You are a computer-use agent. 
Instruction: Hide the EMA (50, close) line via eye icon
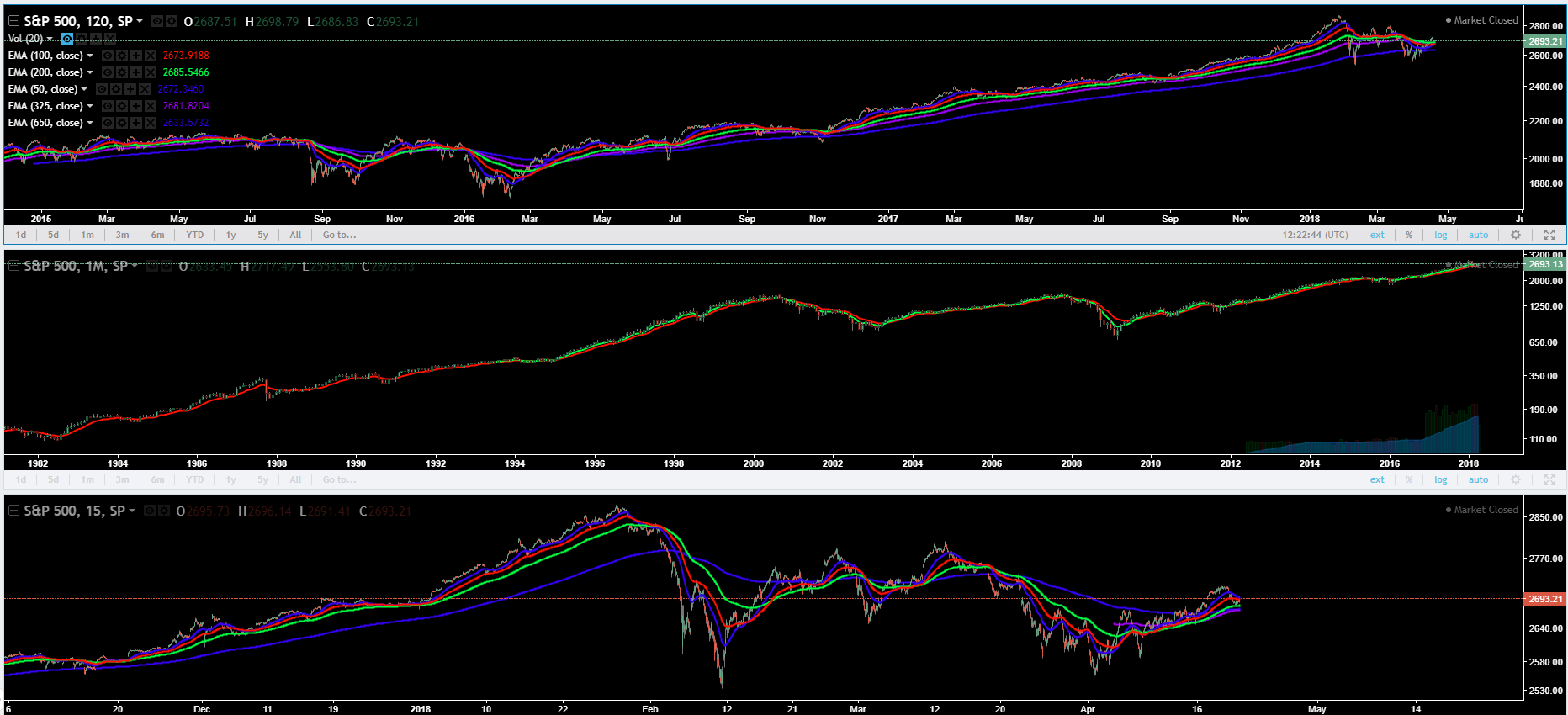click(x=102, y=89)
